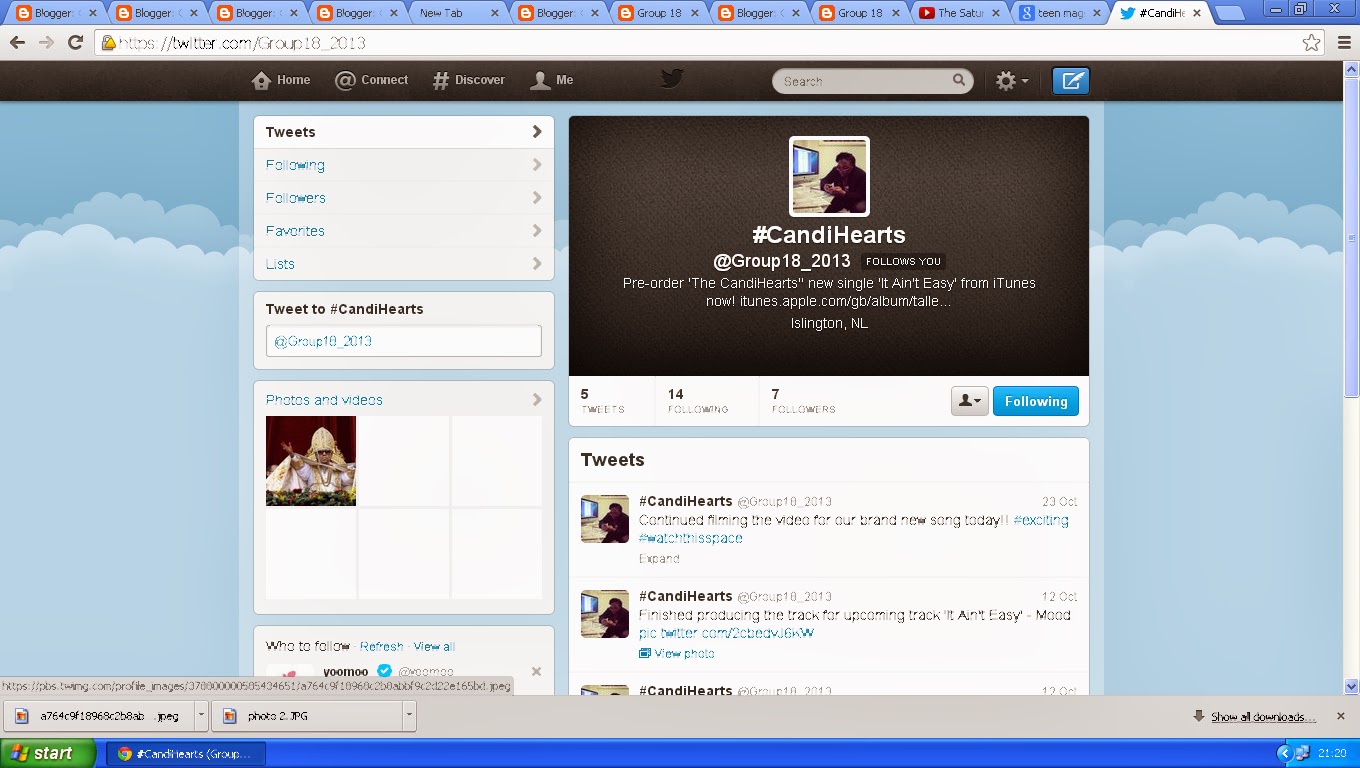This screenshot has width=1360, height=768.
Task: Click Tweet to #CandiHearts input box
Action: pyautogui.click(x=404, y=341)
